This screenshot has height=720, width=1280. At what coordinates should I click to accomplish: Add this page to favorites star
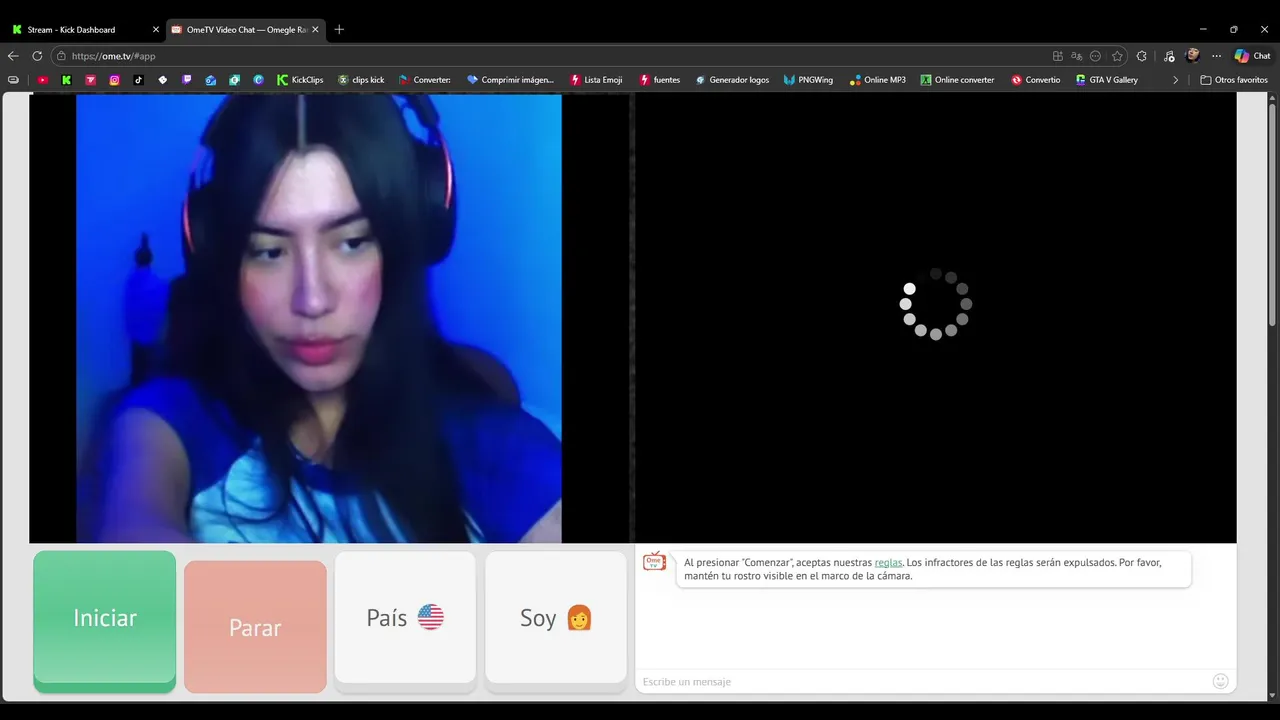click(1117, 56)
